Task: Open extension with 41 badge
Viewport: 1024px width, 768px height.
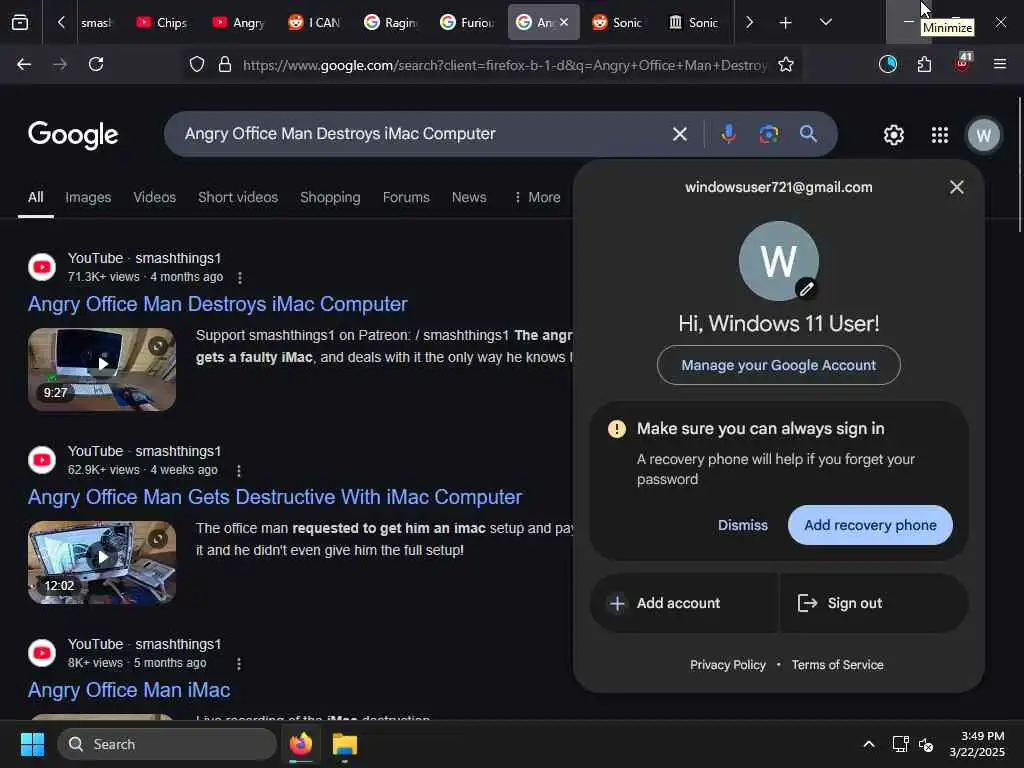Action: pos(963,63)
